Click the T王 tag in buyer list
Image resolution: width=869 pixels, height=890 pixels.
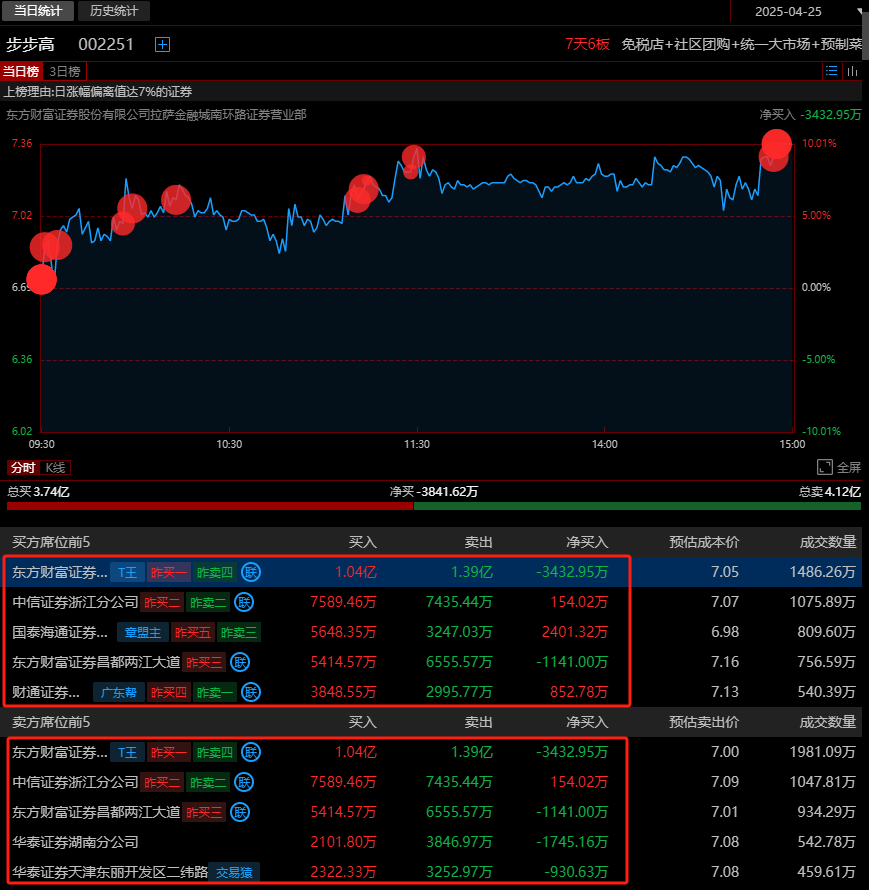click(128, 572)
